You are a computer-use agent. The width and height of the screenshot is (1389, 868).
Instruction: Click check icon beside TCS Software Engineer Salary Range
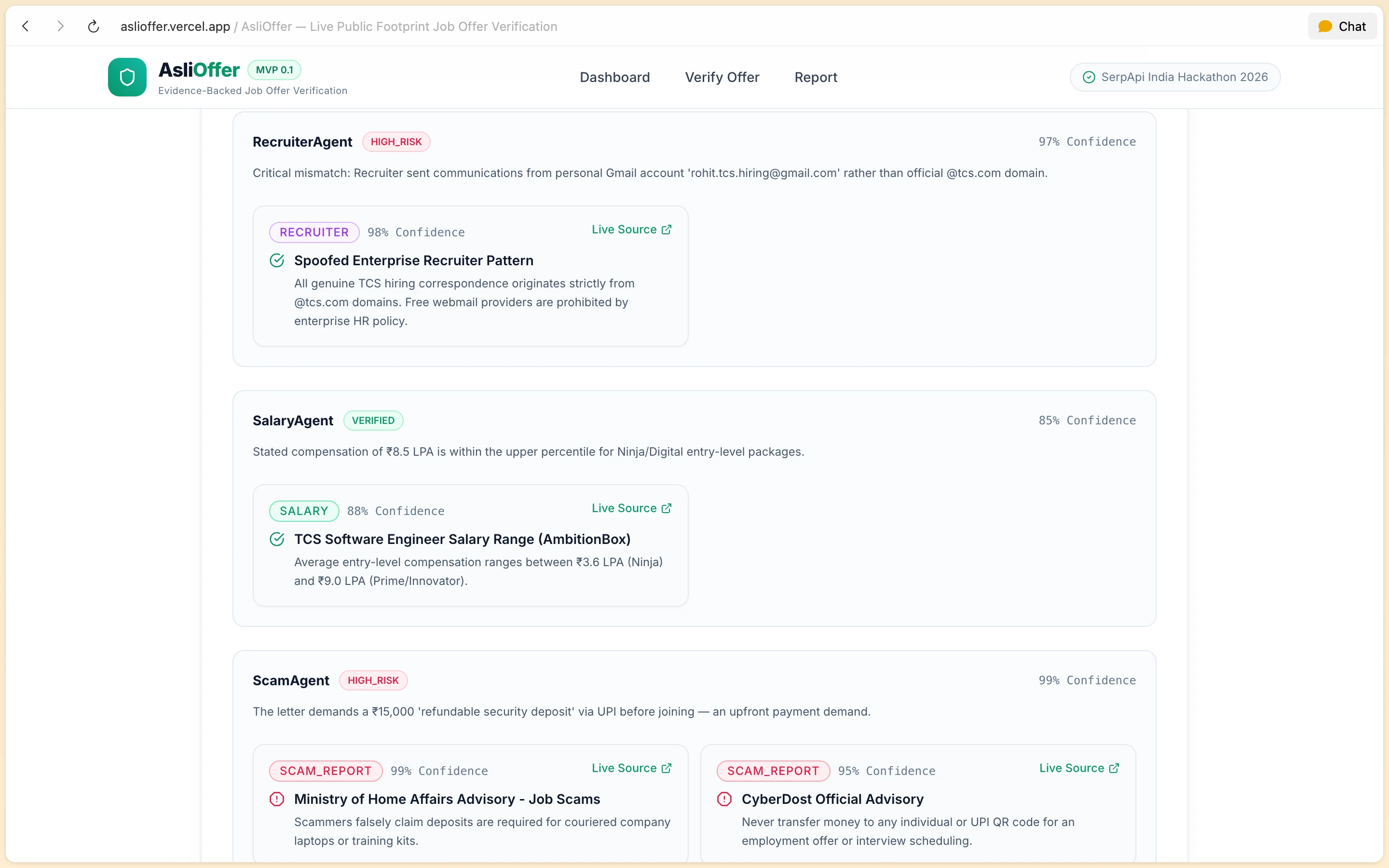[x=277, y=540]
